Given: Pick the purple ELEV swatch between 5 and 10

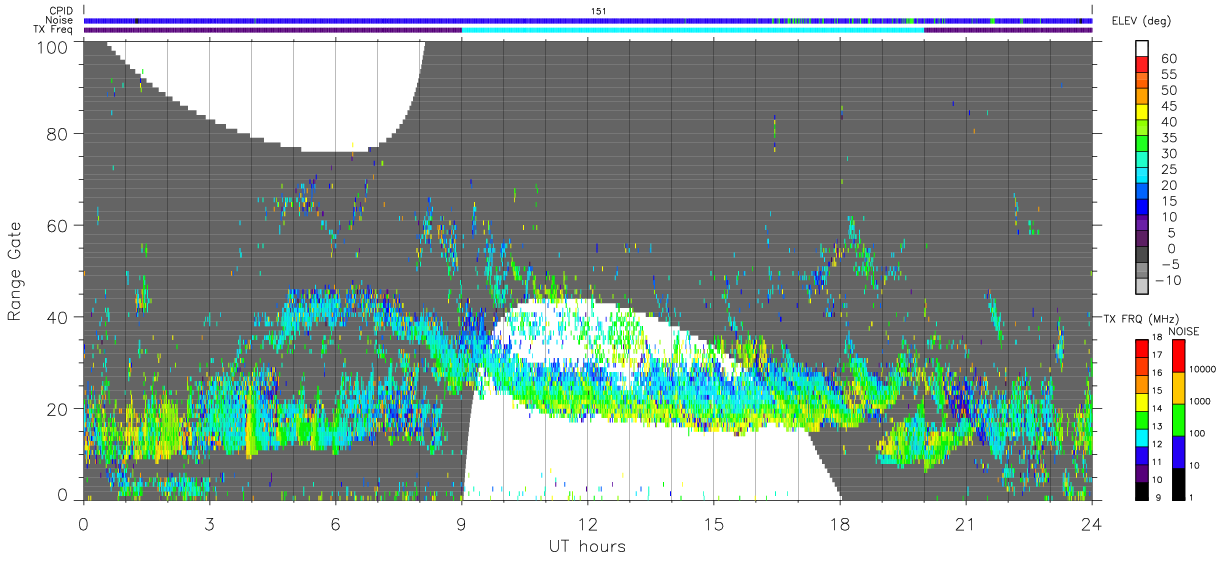Looking at the screenshot, I should (1142, 224).
